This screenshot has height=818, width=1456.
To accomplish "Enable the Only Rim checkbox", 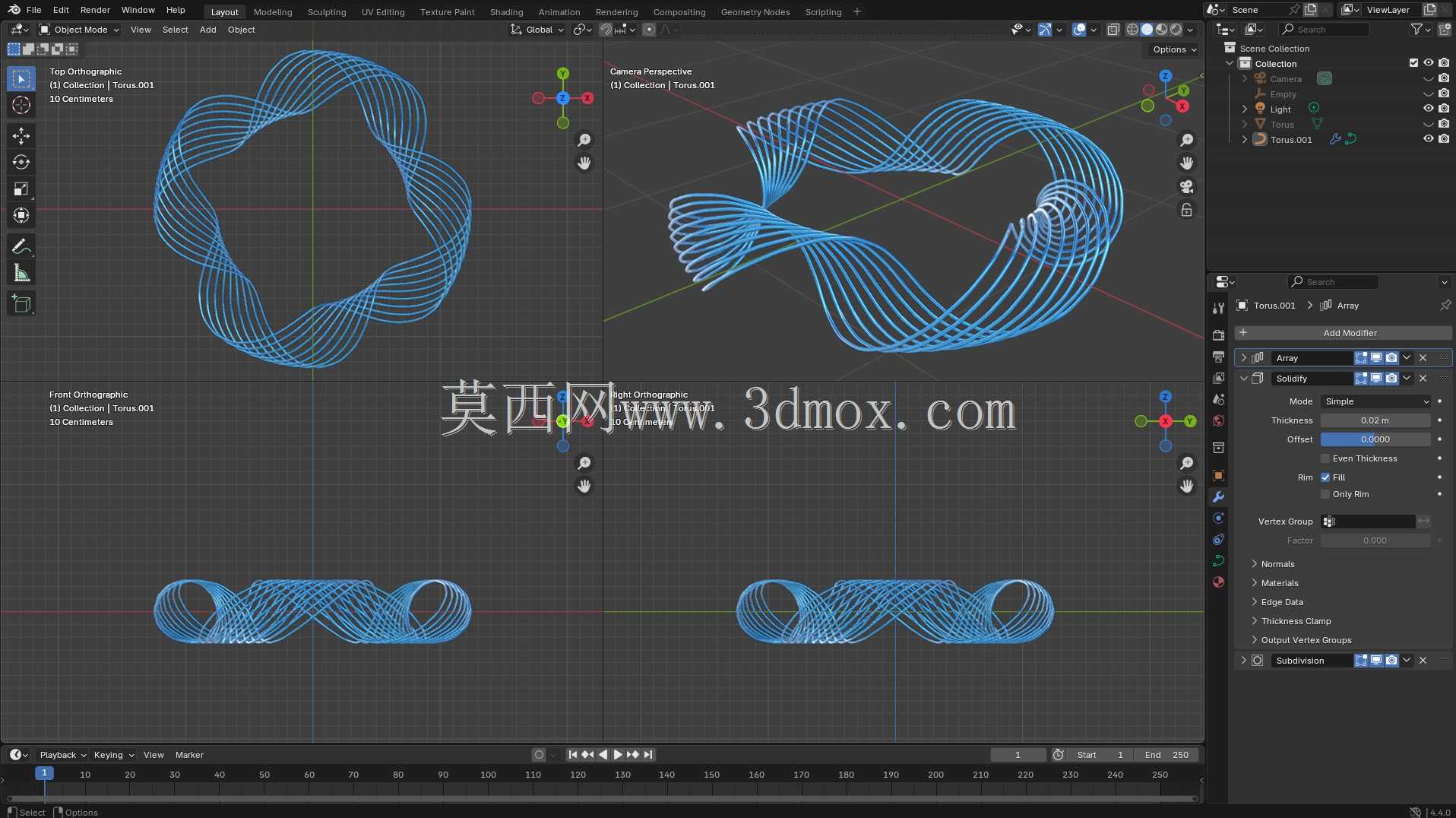I will tap(1325, 494).
